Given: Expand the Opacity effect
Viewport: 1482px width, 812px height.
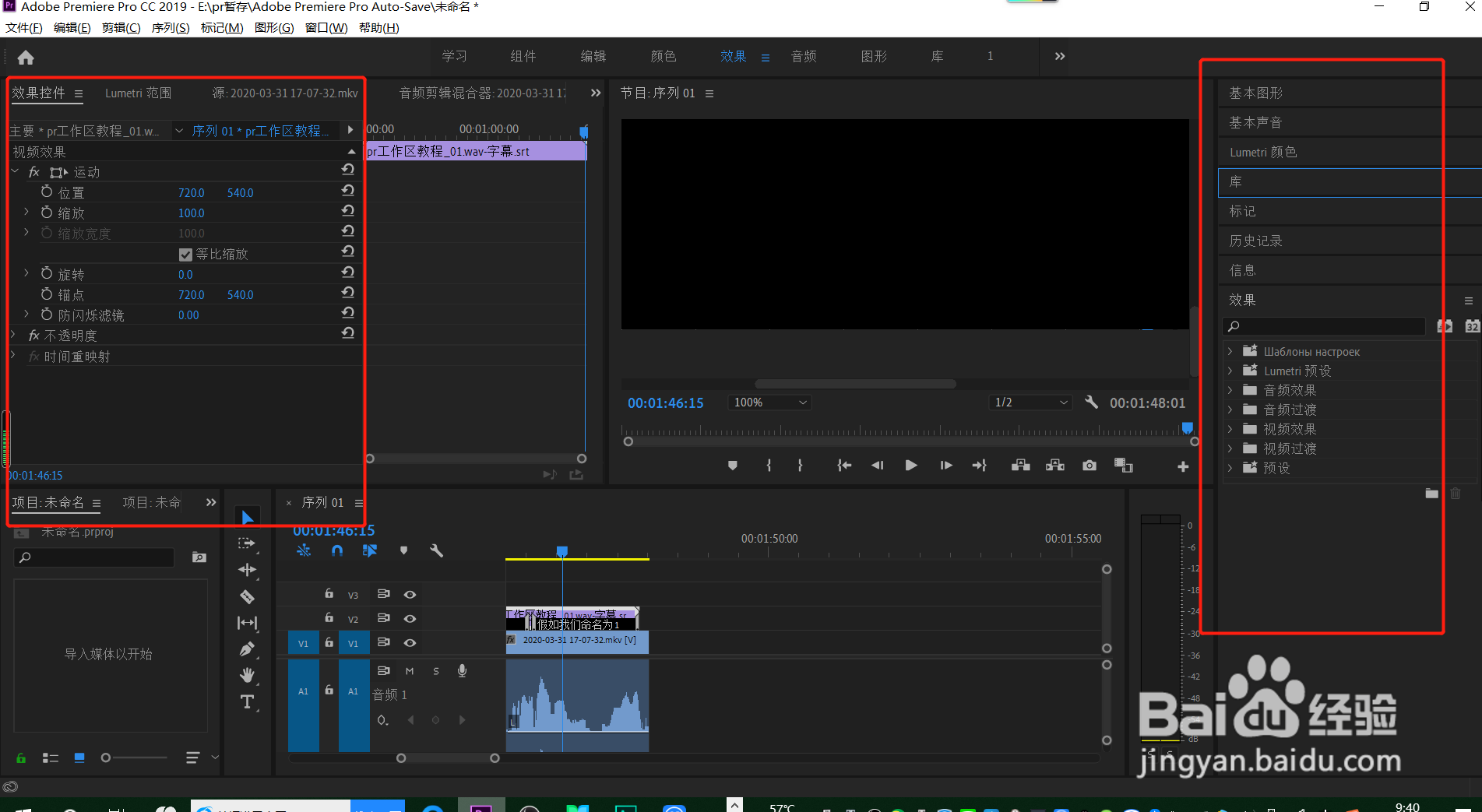Looking at the screenshot, I should click(13, 334).
